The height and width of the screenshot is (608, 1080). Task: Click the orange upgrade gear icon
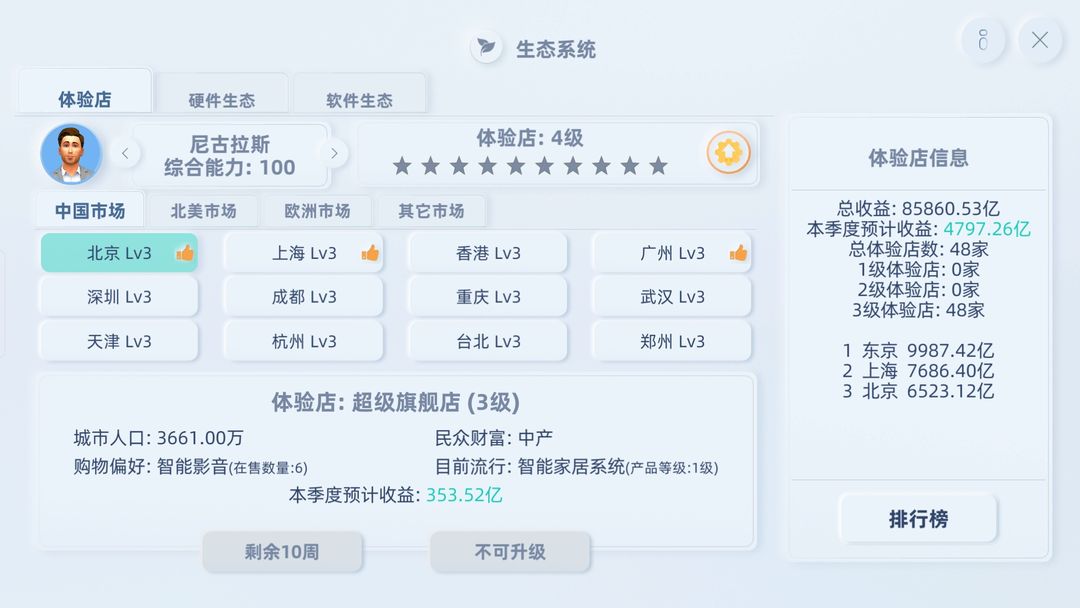[728, 152]
